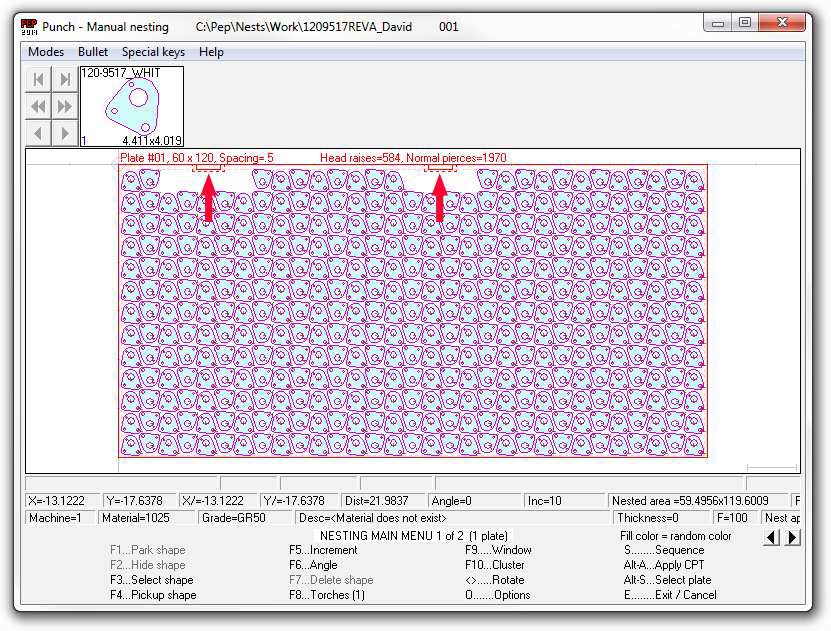Click the single right arrow part button

tap(65, 133)
